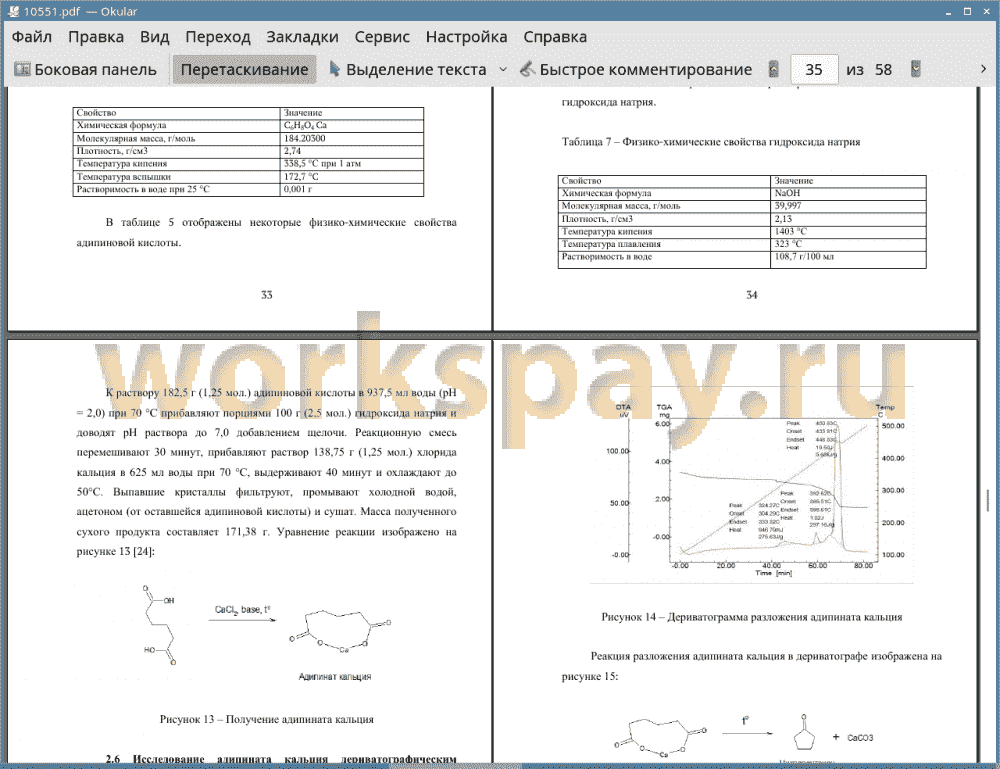Viewport: 1000px width, 769px height.
Task: Click table cell NaOH
Action: (848, 193)
